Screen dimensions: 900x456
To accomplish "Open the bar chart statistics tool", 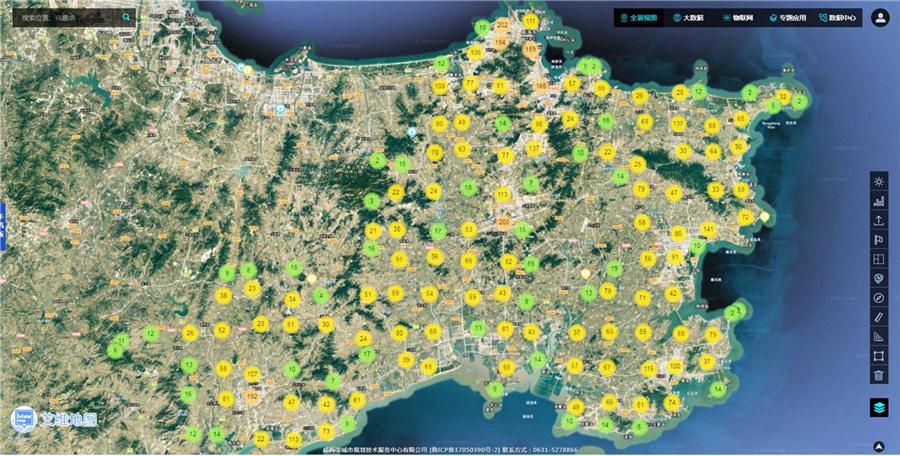I will coord(878,201).
